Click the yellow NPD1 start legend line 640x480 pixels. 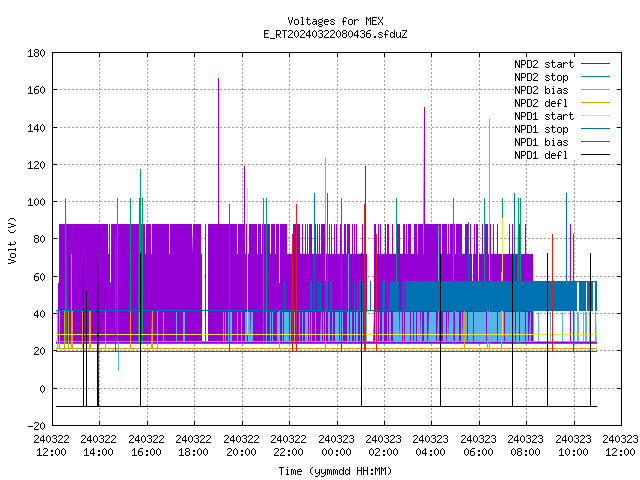(595, 116)
